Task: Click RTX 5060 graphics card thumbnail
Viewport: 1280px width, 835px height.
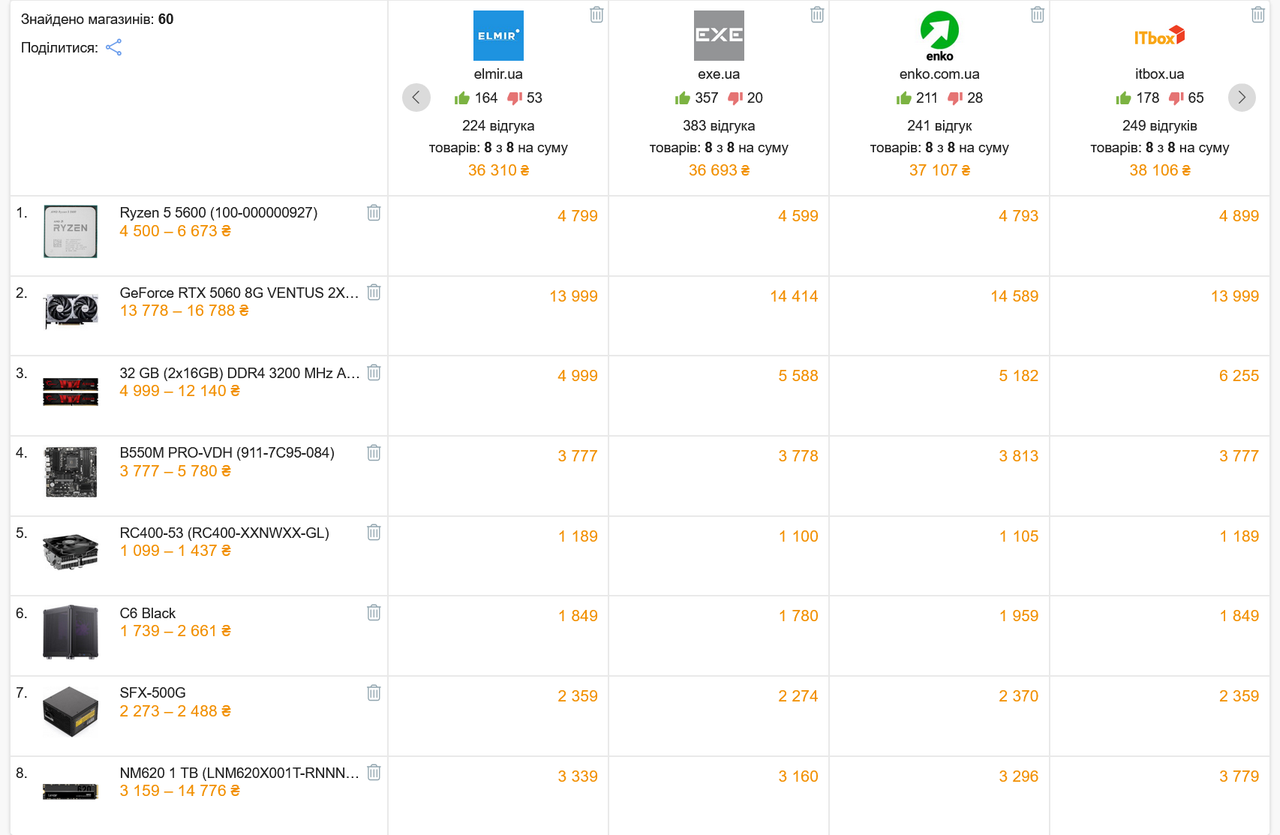Action: pos(70,311)
